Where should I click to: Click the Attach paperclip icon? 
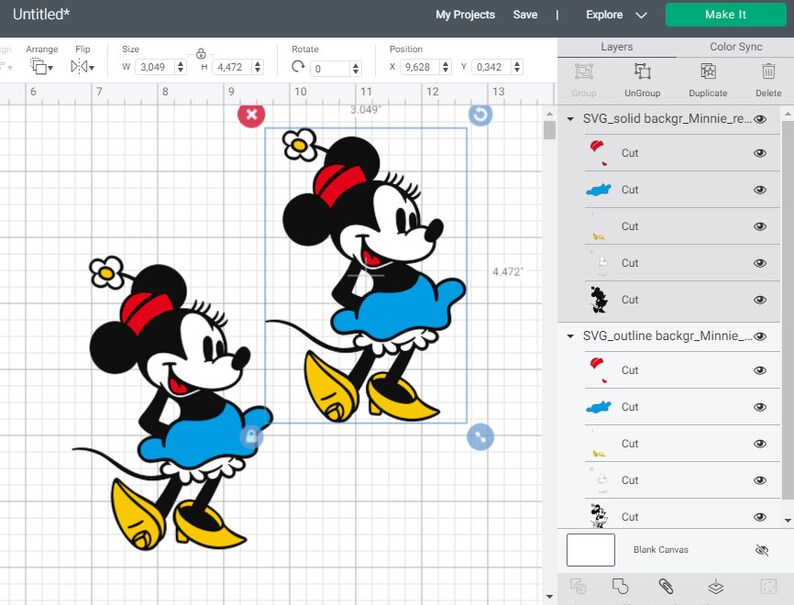pyautogui.click(x=666, y=586)
